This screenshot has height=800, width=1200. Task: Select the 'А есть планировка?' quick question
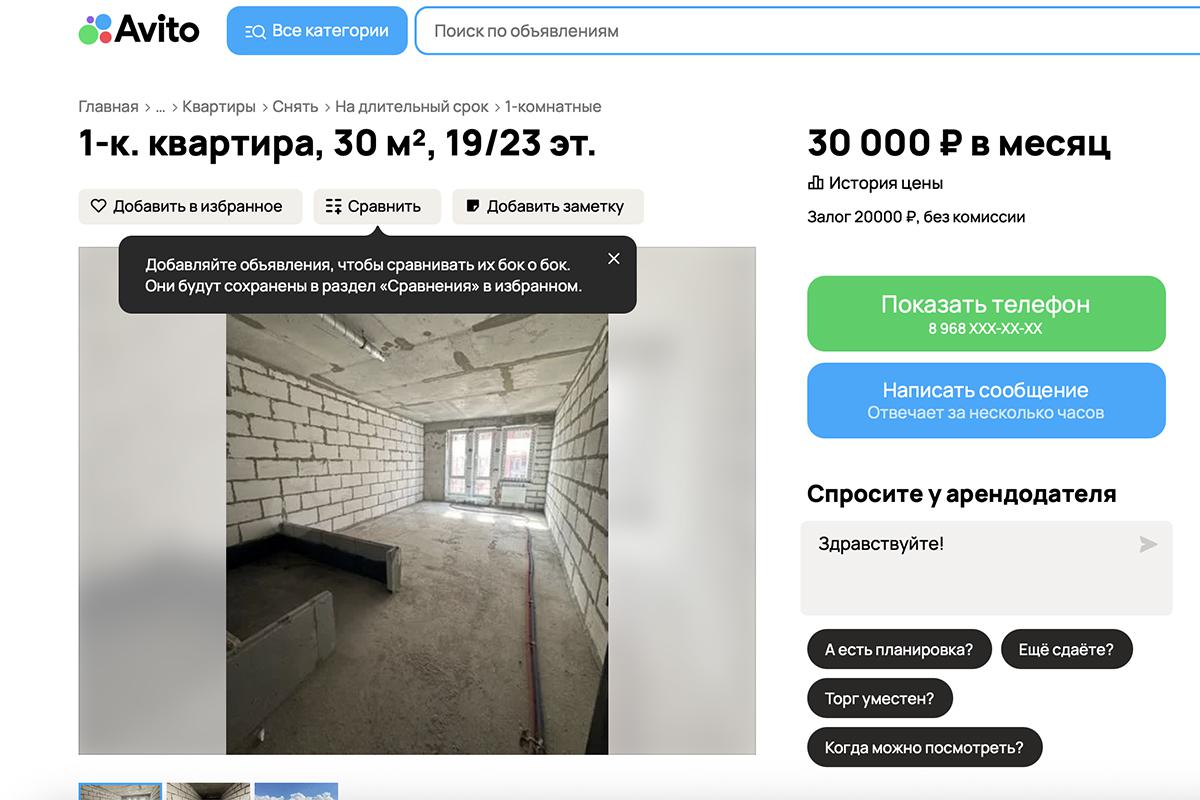click(899, 649)
